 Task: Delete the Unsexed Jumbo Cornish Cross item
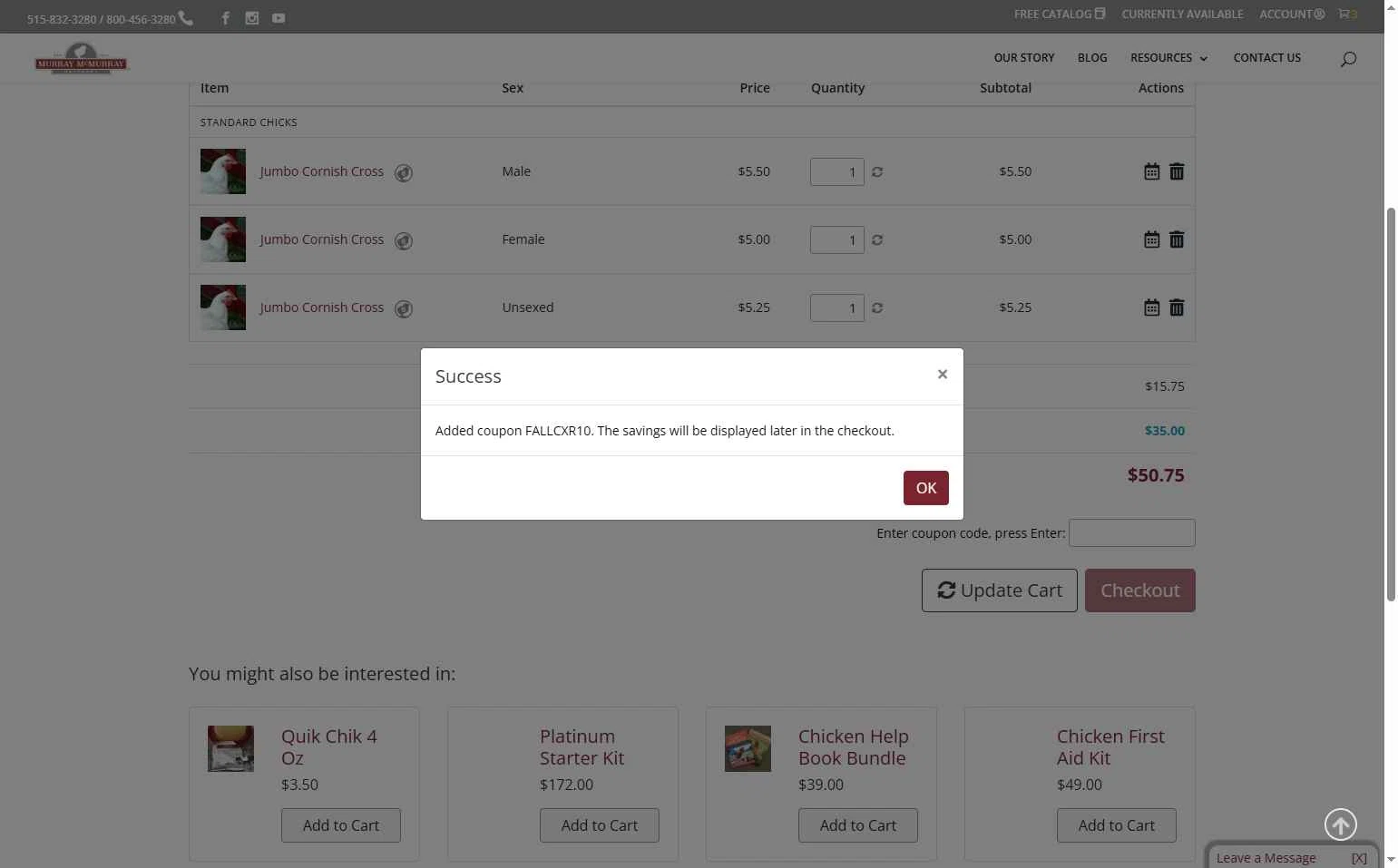tap(1177, 307)
